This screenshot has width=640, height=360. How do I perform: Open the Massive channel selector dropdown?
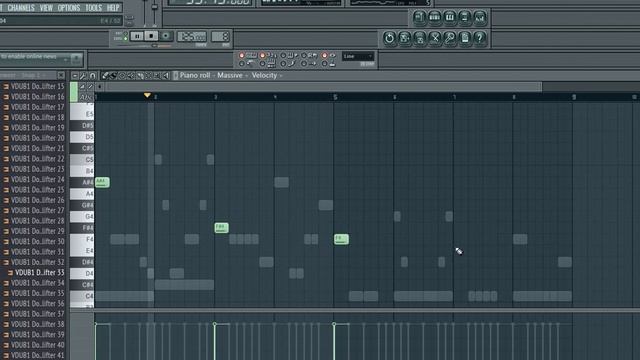click(232, 76)
